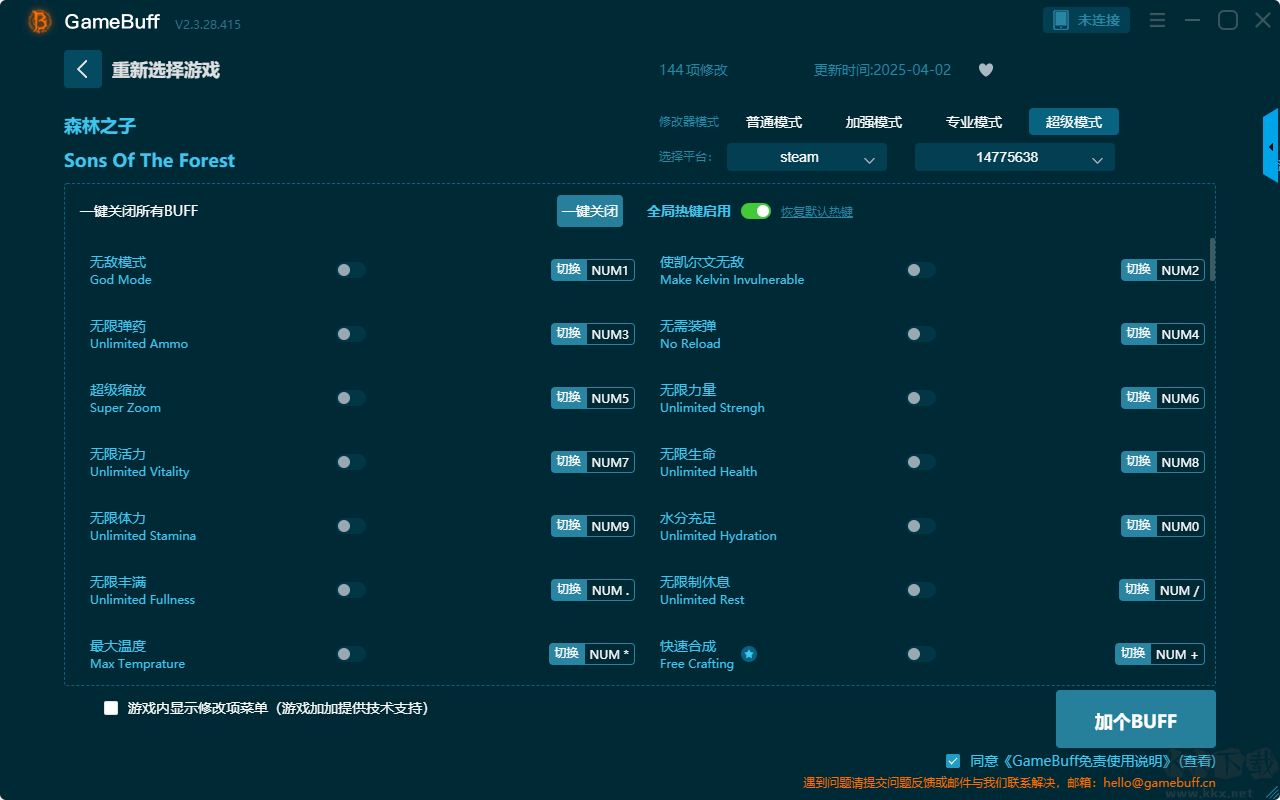The width and height of the screenshot is (1280, 800).
Task: Click the Sons Of The Forest title
Action: 150,160
